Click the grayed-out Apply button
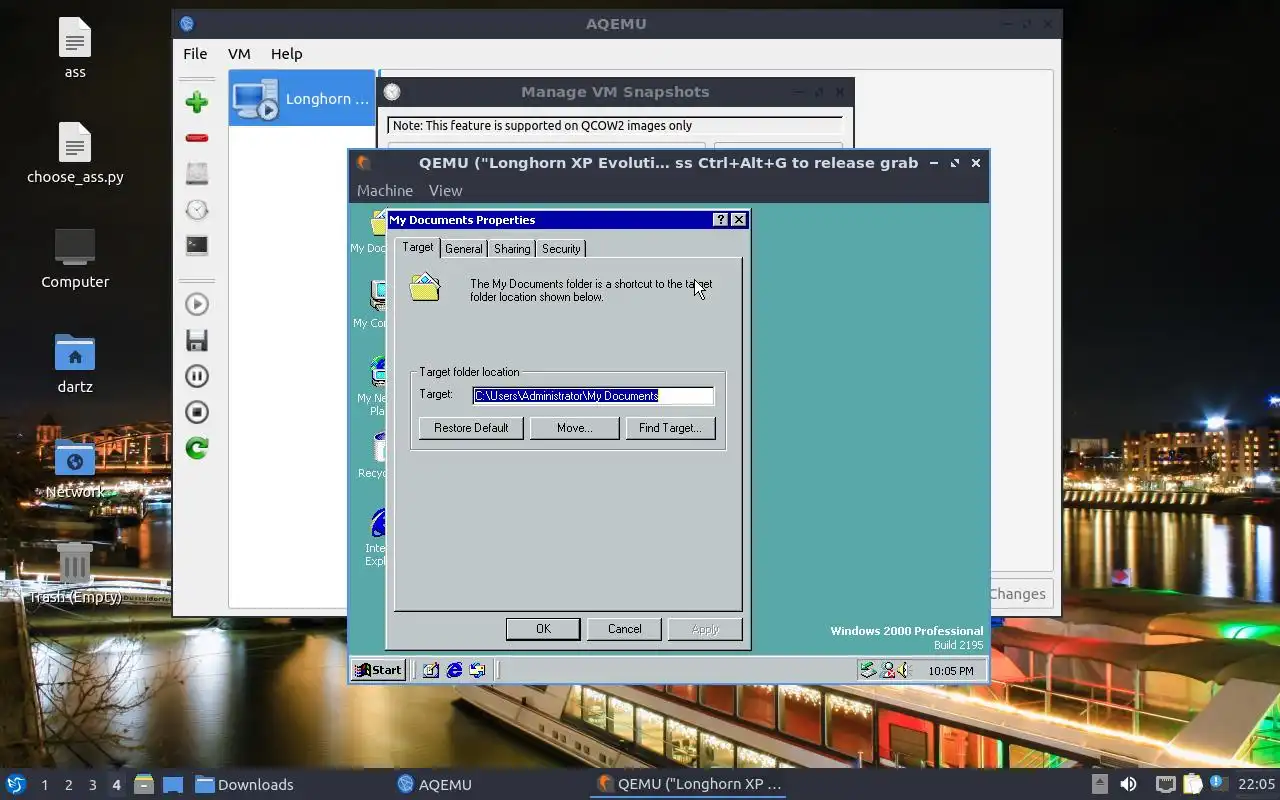The height and width of the screenshot is (800, 1280). pos(706,629)
